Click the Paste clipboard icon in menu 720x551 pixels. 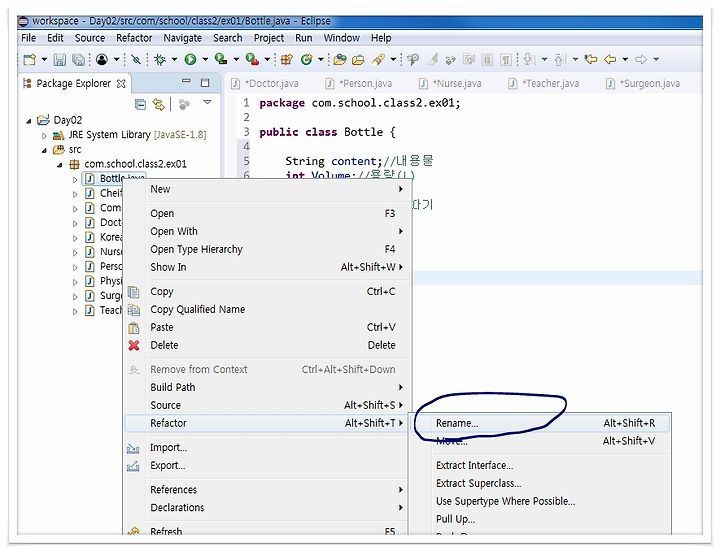pos(134,328)
